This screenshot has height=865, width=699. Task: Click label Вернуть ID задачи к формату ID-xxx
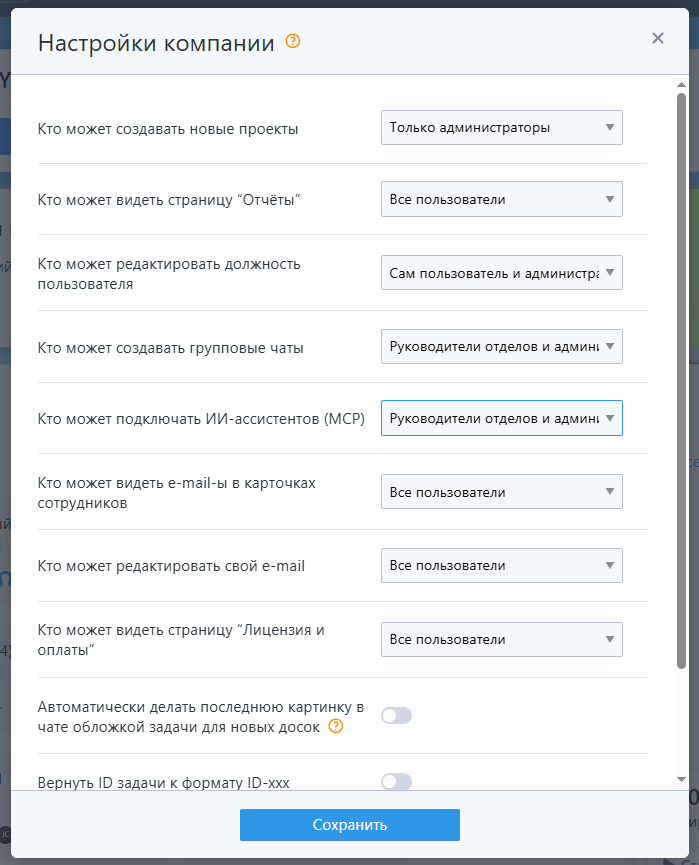point(163,783)
